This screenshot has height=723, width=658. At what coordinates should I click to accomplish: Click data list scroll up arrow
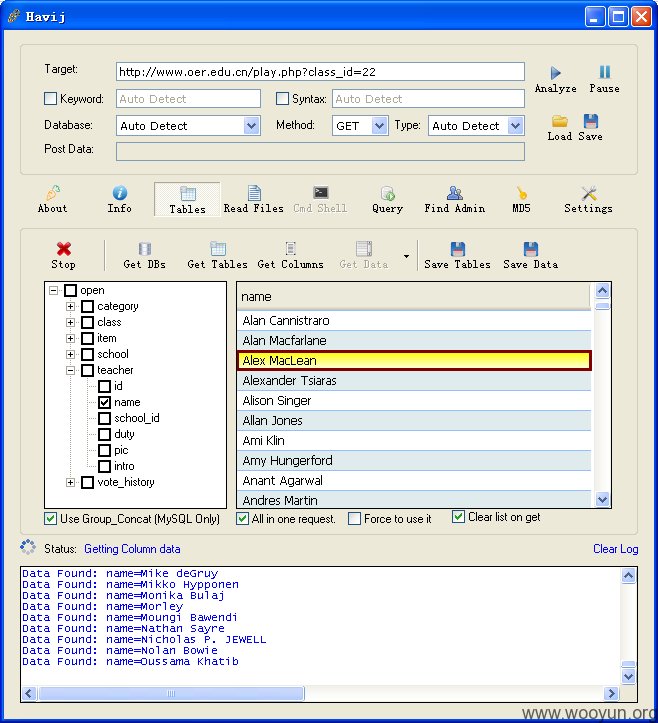point(602,290)
